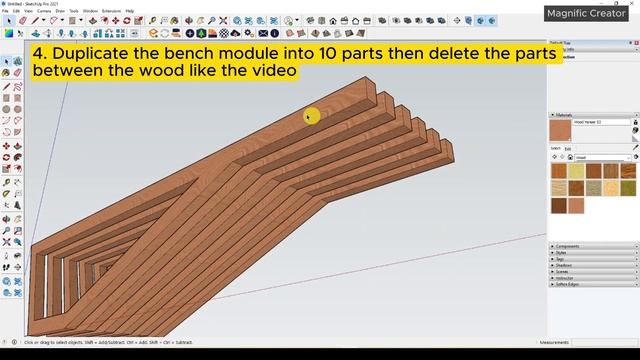640x360 pixels.
Task: Click the material name field
Action: 602,122
